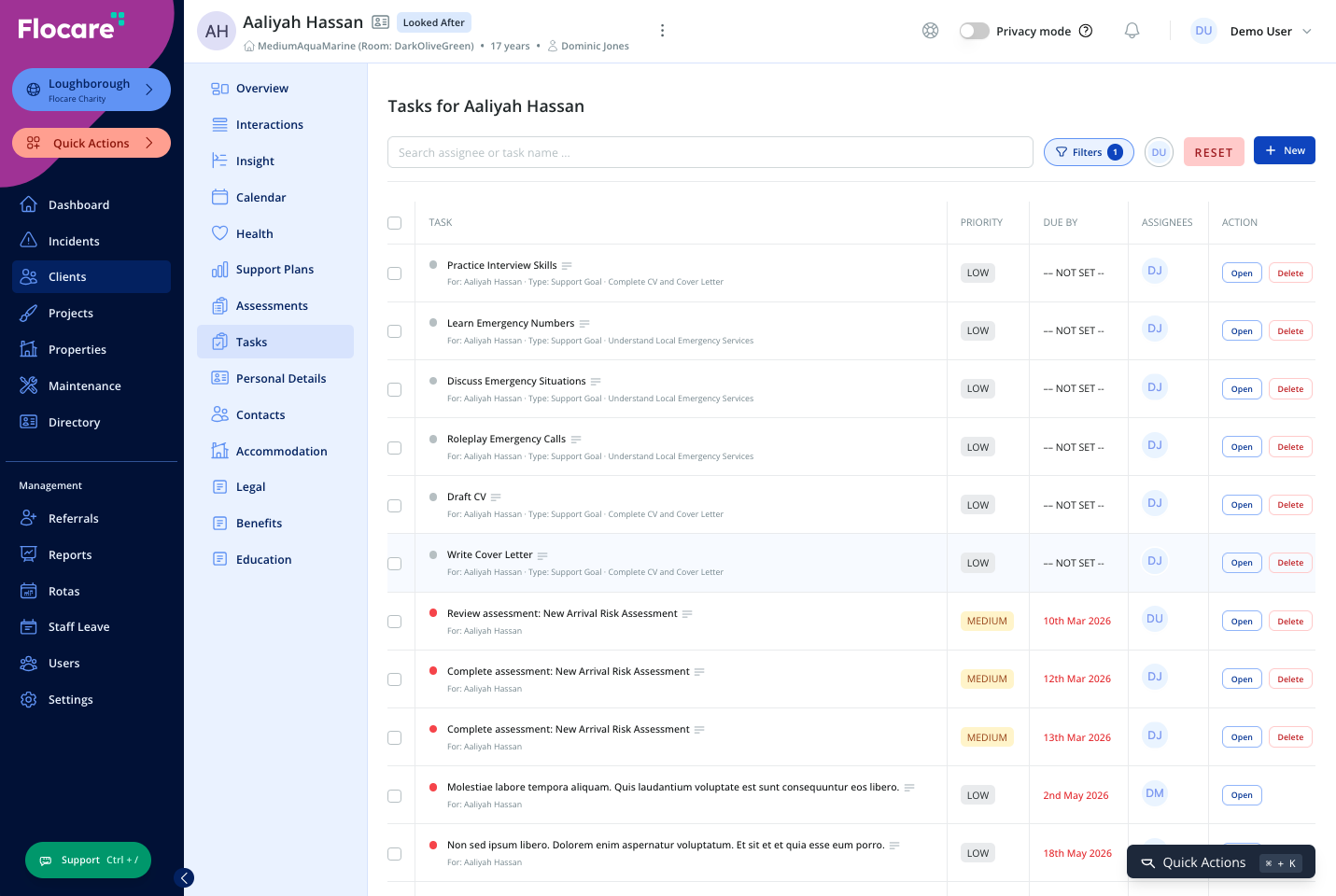
Task: Click the PRIORITY column header
Action: point(981,223)
